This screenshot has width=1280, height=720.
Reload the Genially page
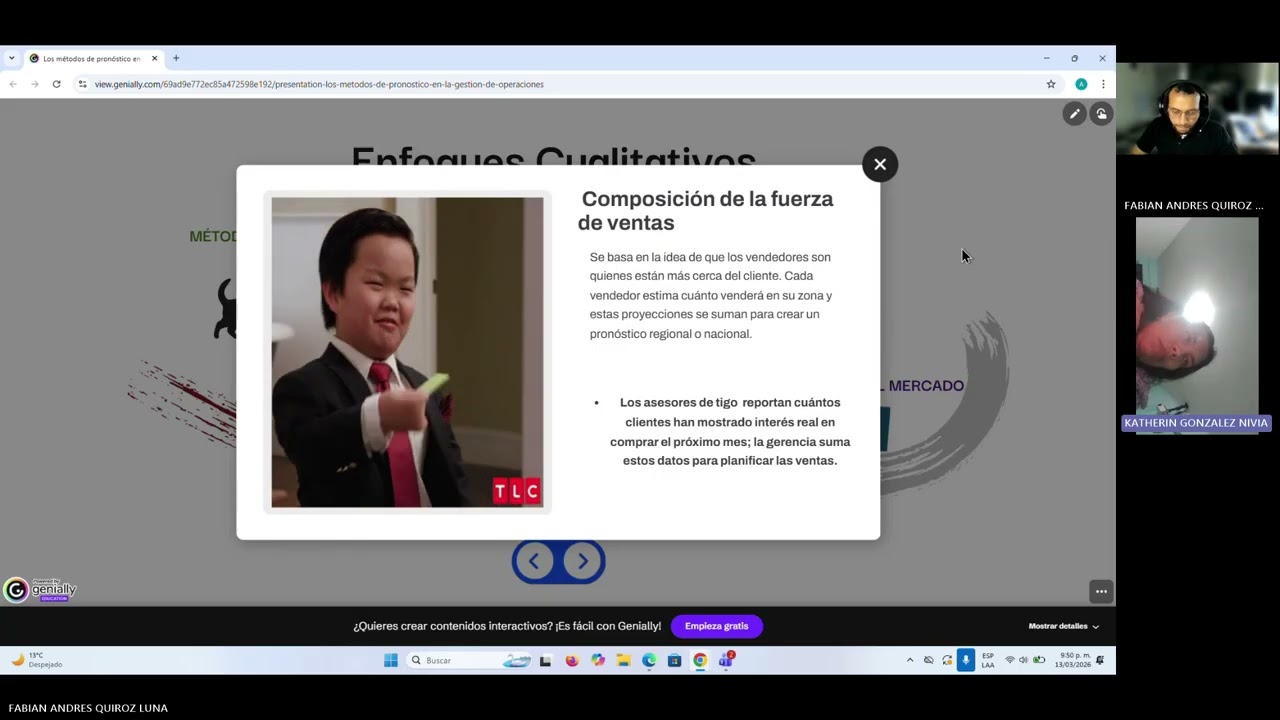point(56,84)
